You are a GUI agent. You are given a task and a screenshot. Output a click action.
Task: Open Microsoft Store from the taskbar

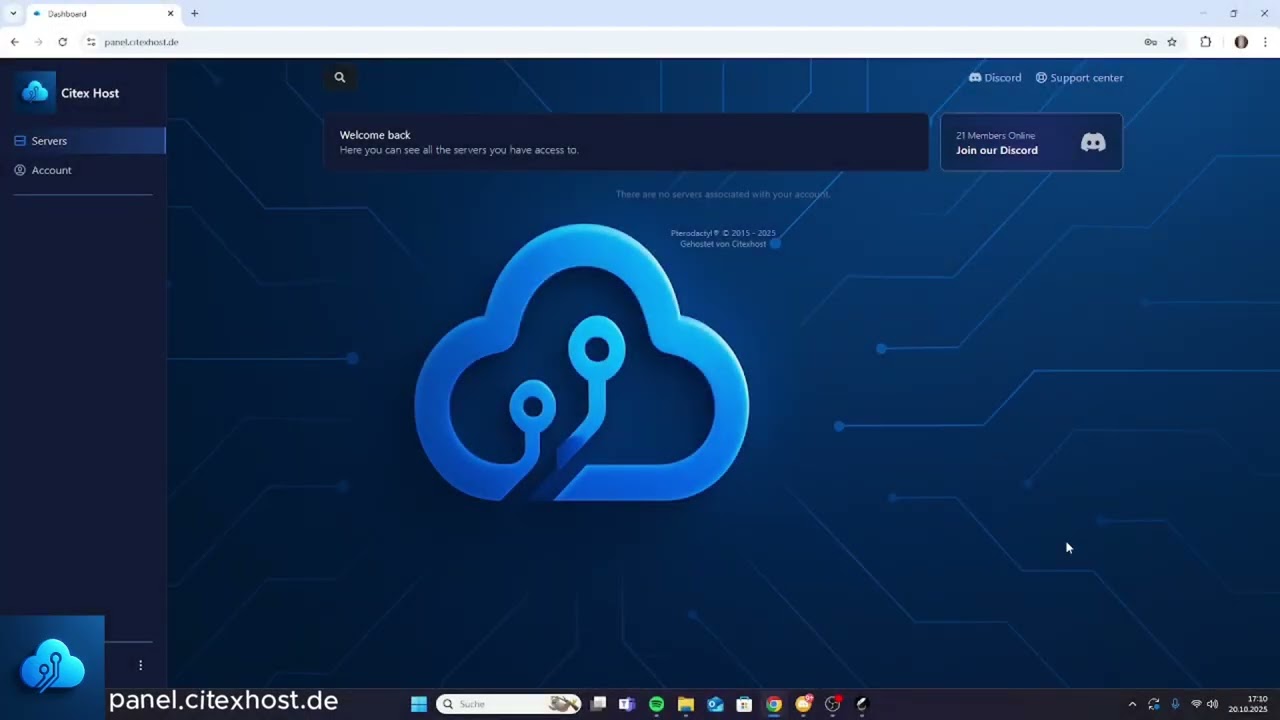pyautogui.click(x=744, y=704)
